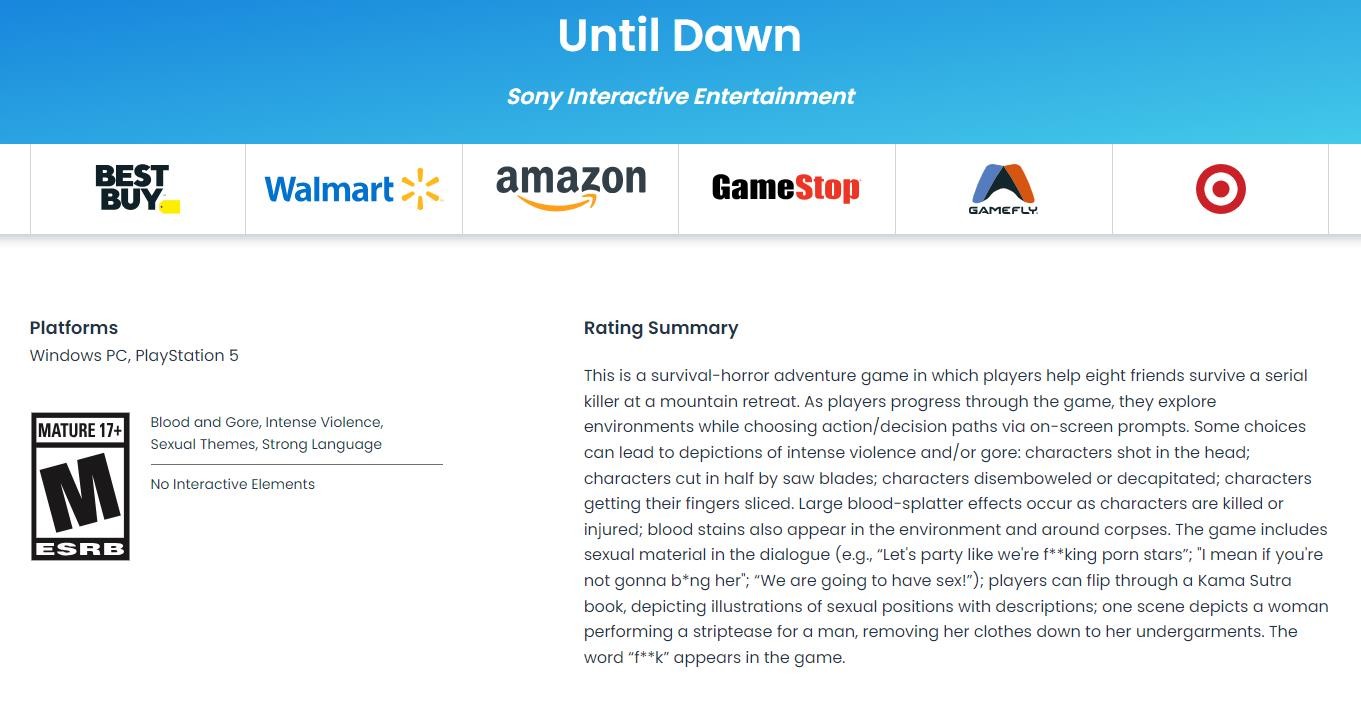Click the No Interactive Elements text
The height and width of the screenshot is (714, 1361).
[x=232, y=484]
